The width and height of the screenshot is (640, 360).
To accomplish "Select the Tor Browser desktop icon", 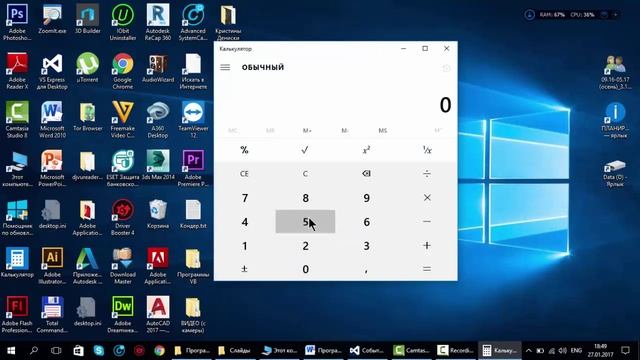I will tap(87, 117).
